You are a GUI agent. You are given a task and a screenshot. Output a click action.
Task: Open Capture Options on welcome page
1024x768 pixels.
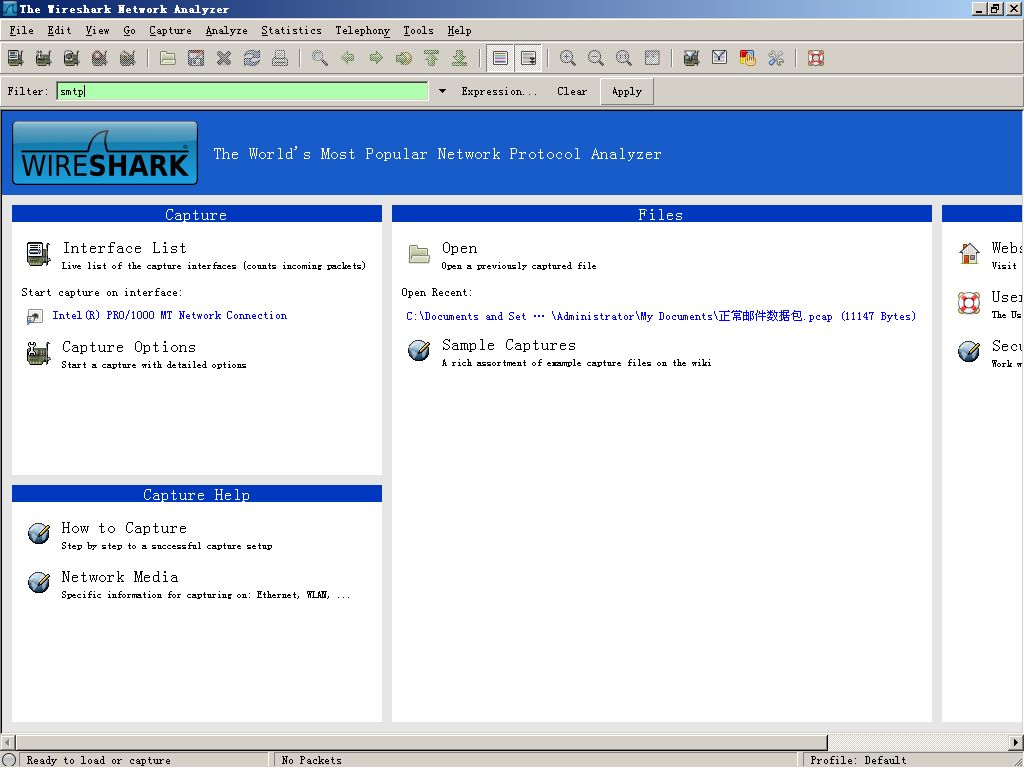tap(129, 347)
